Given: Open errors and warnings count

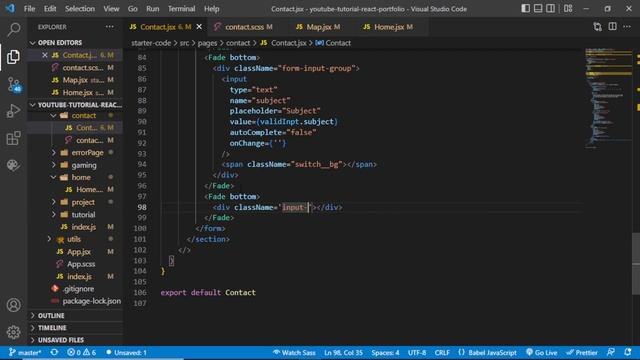Looking at the screenshot, I should 81,352.
